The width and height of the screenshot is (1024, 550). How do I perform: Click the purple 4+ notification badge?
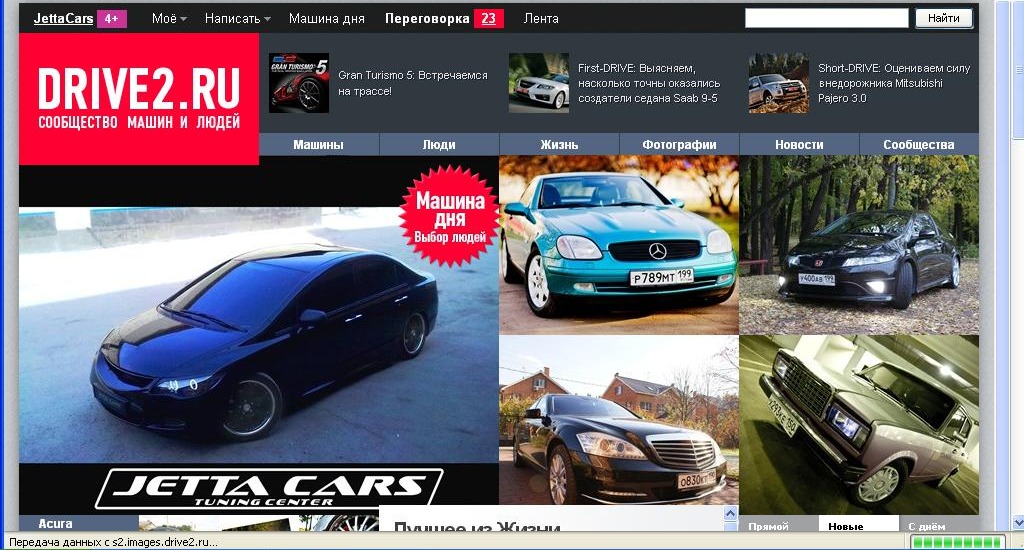pos(112,18)
